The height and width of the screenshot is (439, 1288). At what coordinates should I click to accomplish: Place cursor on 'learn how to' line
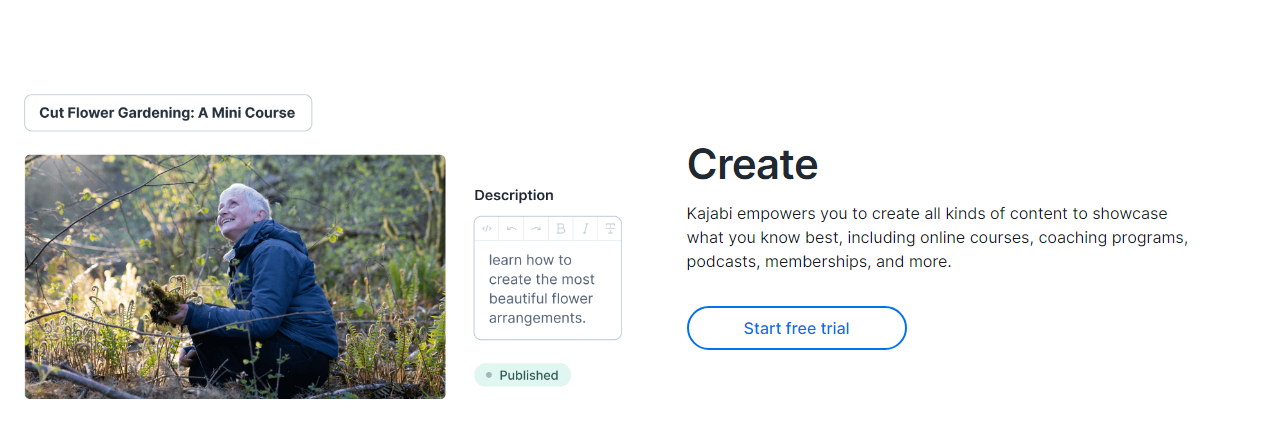(530, 260)
